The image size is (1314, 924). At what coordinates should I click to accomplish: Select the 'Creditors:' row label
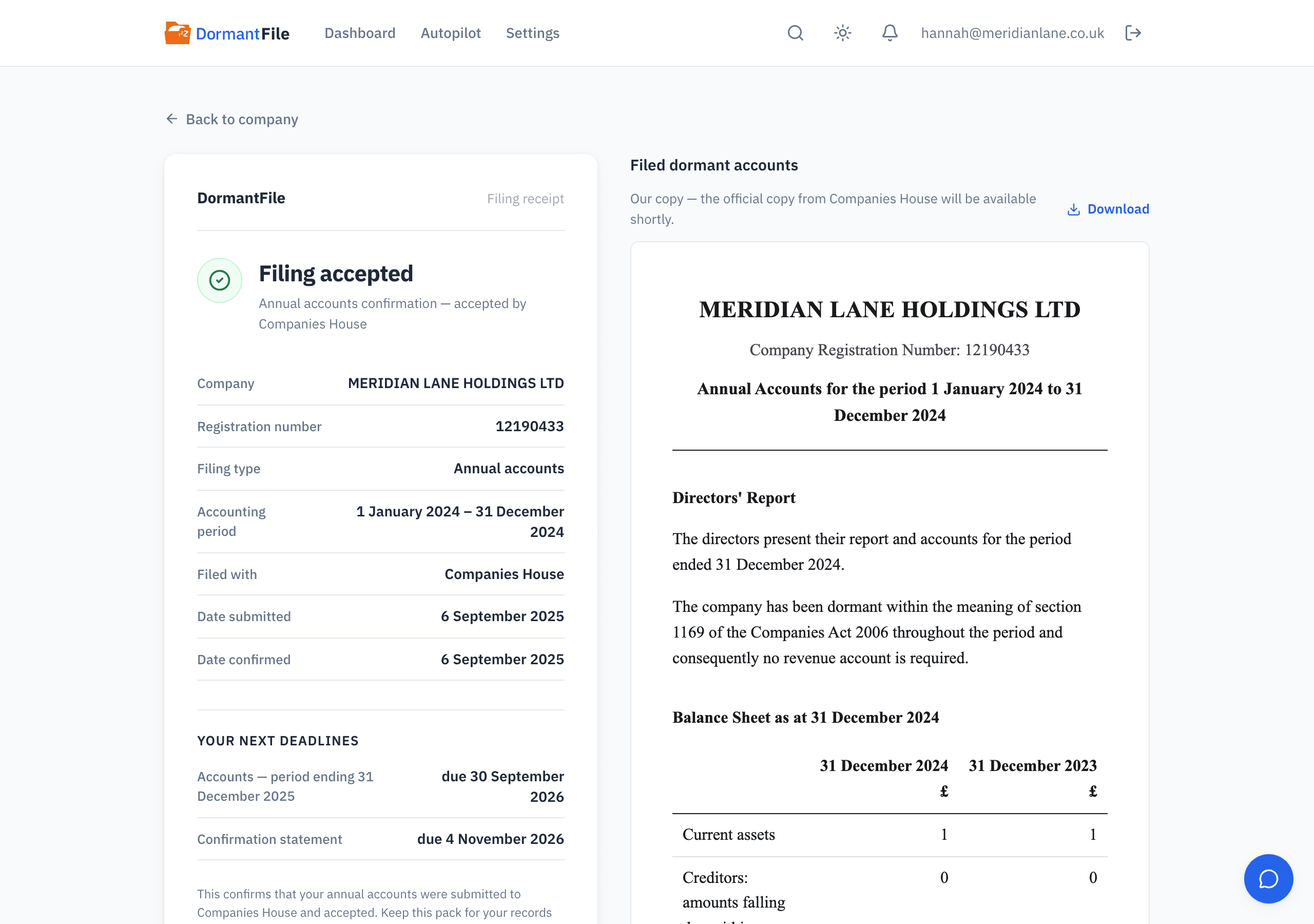pos(715,878)
